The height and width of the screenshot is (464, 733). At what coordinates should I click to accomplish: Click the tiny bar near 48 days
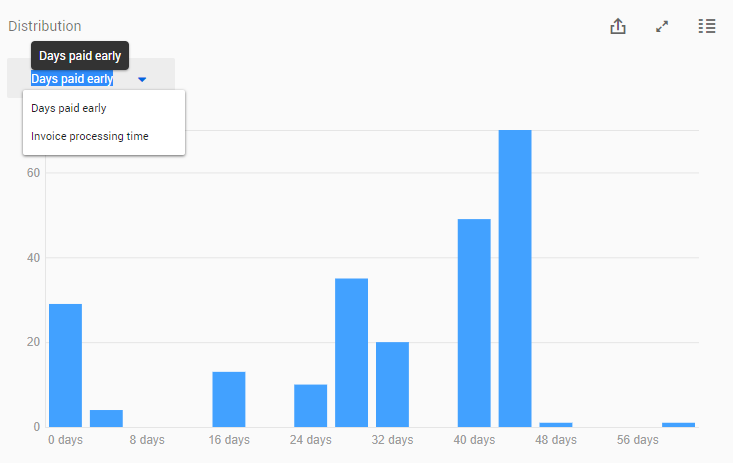point(556,424)
